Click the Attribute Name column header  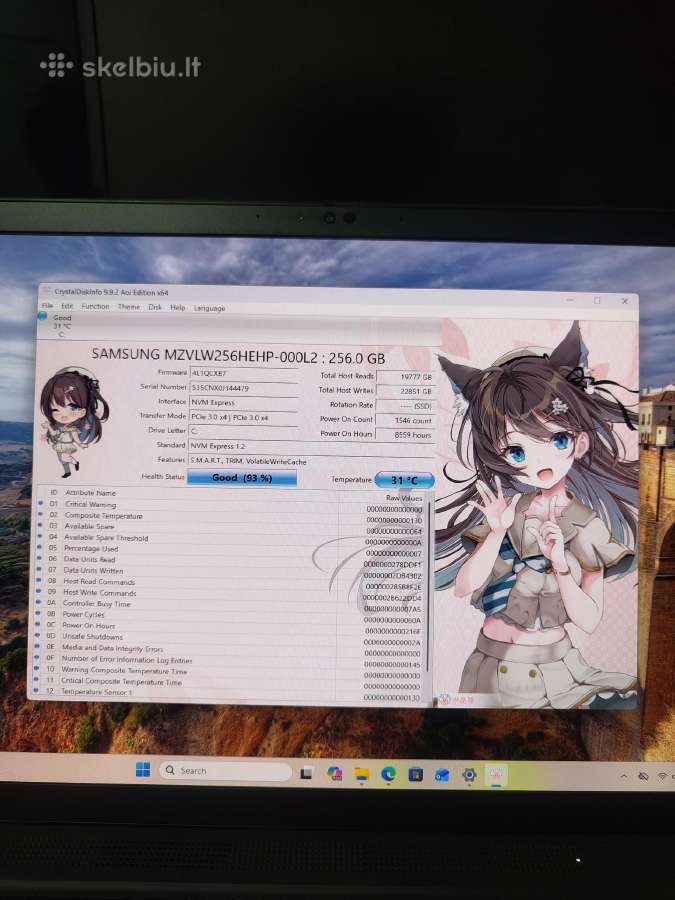point(90,493)
